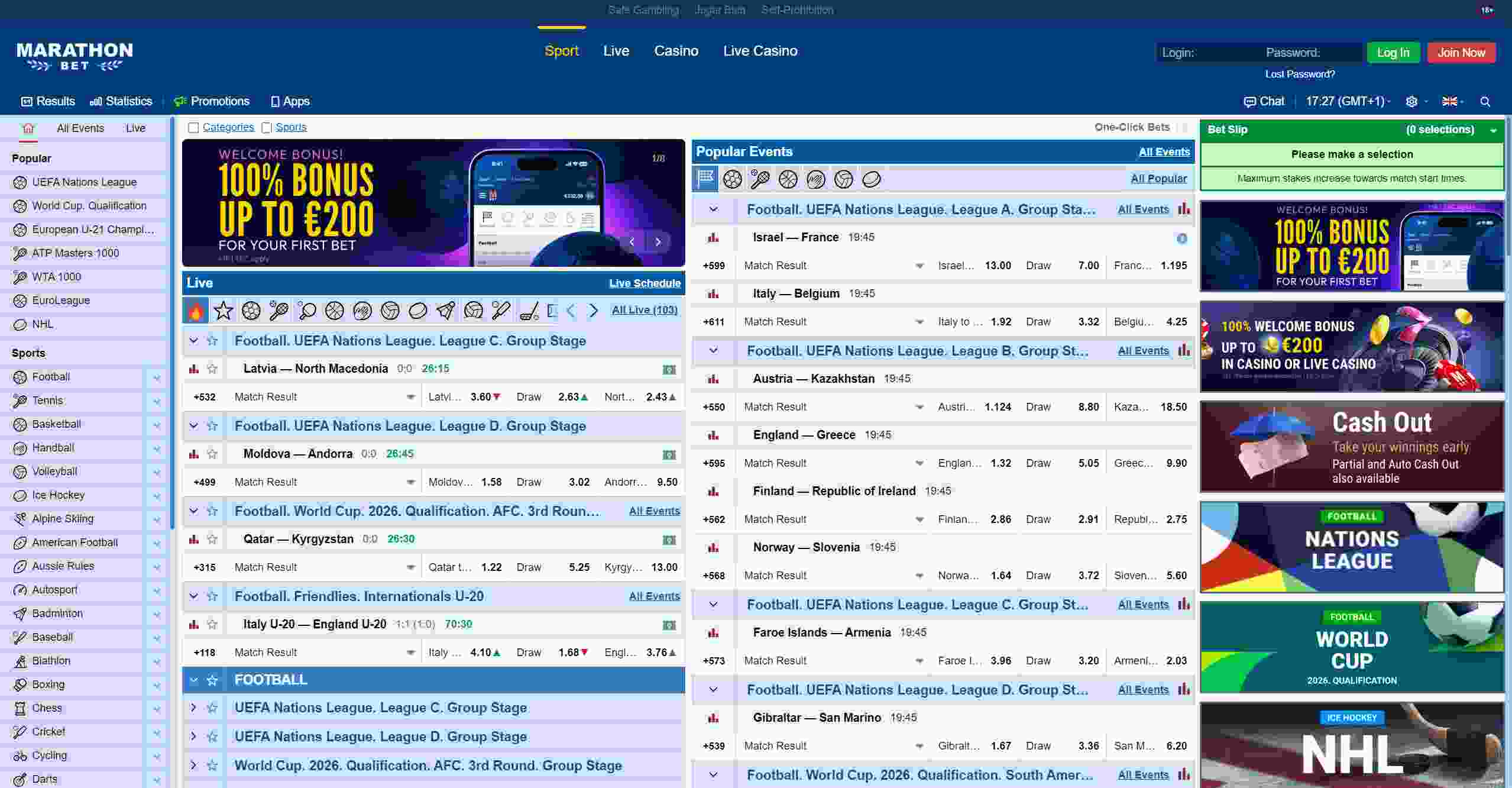Open the Results menu item
Screen dimensions: 1512x788
(x=48, y=101)
